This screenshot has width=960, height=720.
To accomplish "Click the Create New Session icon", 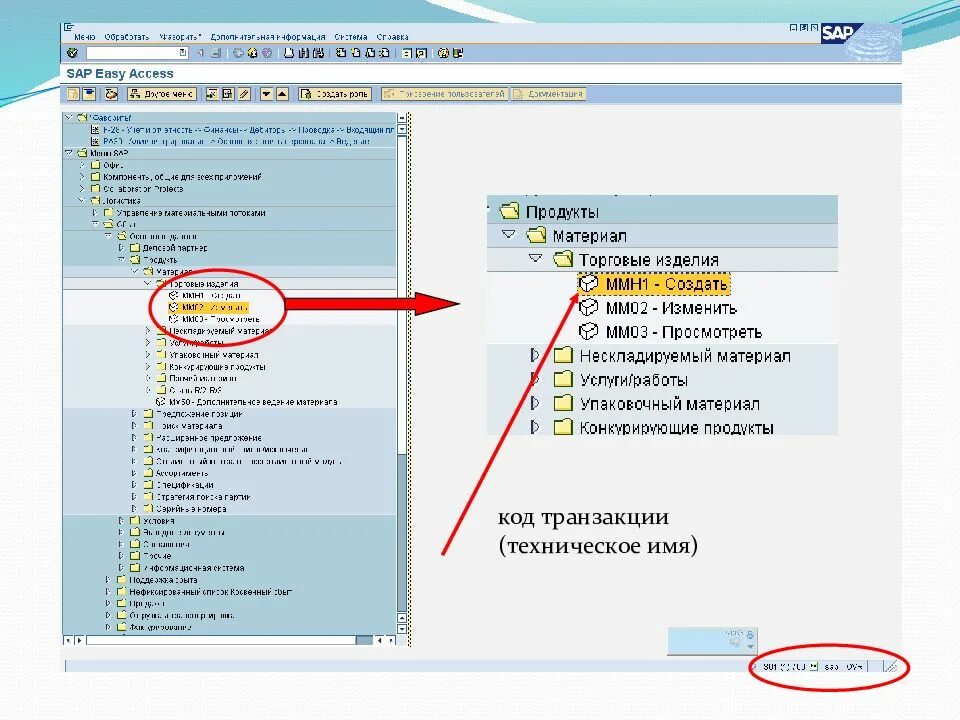I will point(407,53).
